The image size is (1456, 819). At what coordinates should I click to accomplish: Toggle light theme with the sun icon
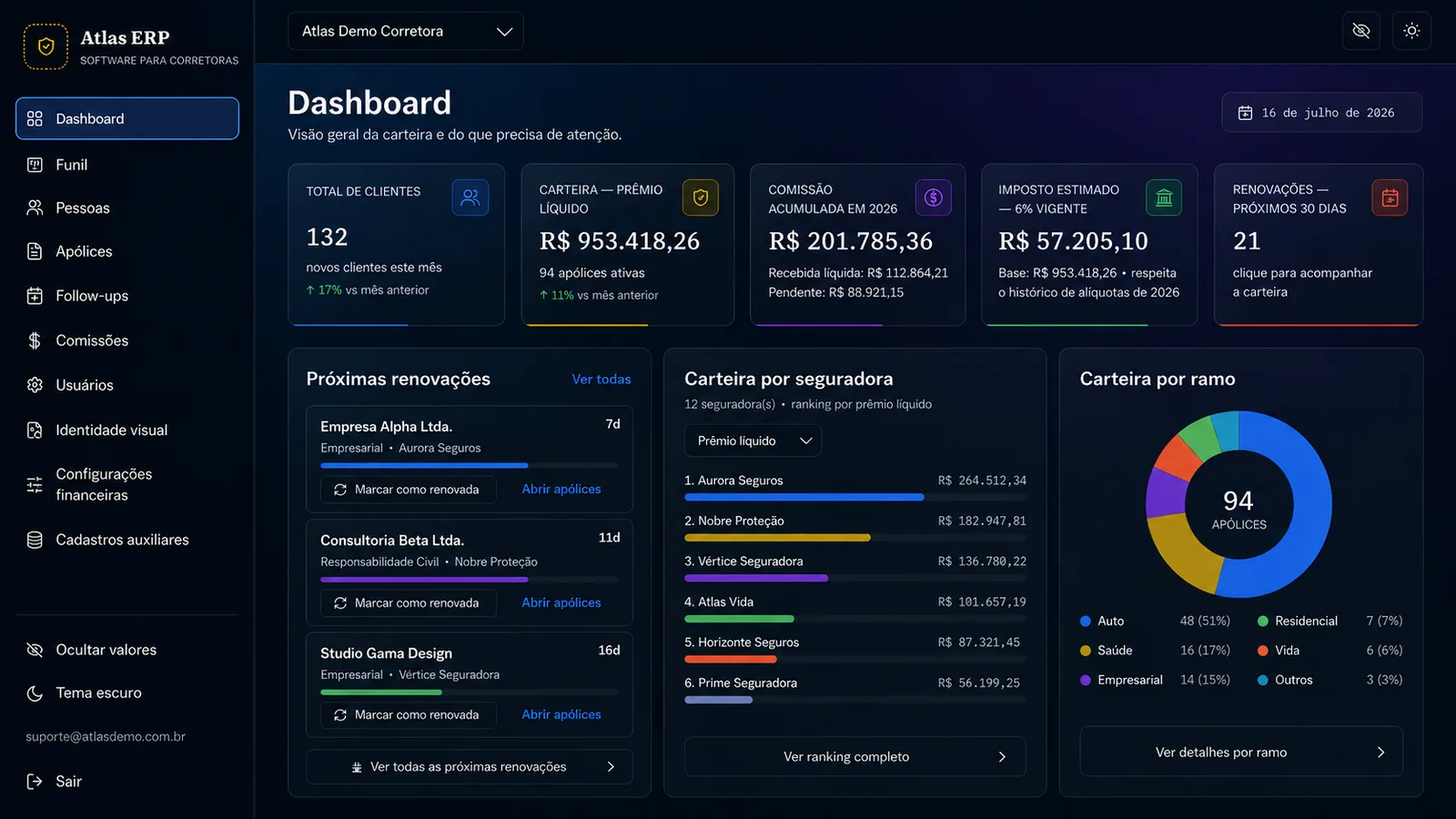1411,31
